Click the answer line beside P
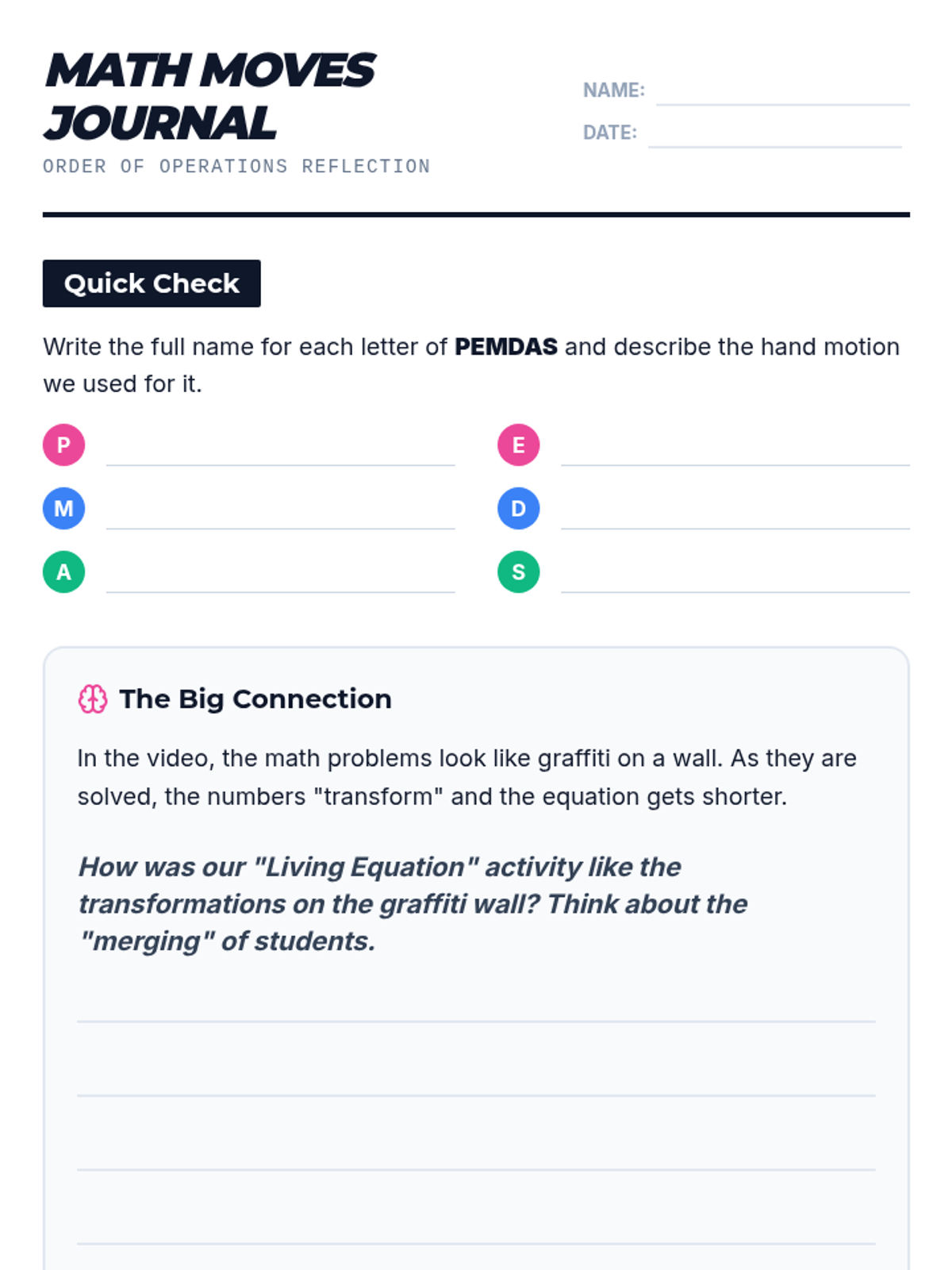 tap(280, 452)
